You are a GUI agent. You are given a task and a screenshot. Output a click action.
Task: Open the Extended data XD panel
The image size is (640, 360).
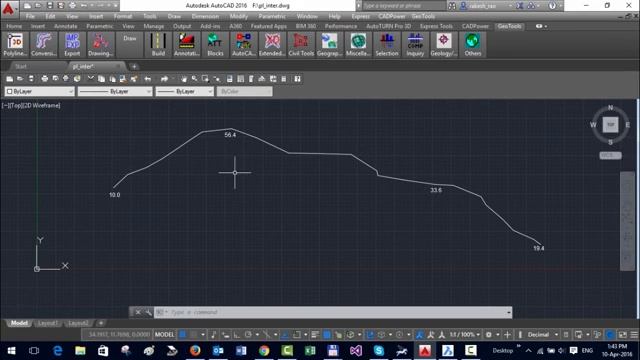tap(272, 45)
